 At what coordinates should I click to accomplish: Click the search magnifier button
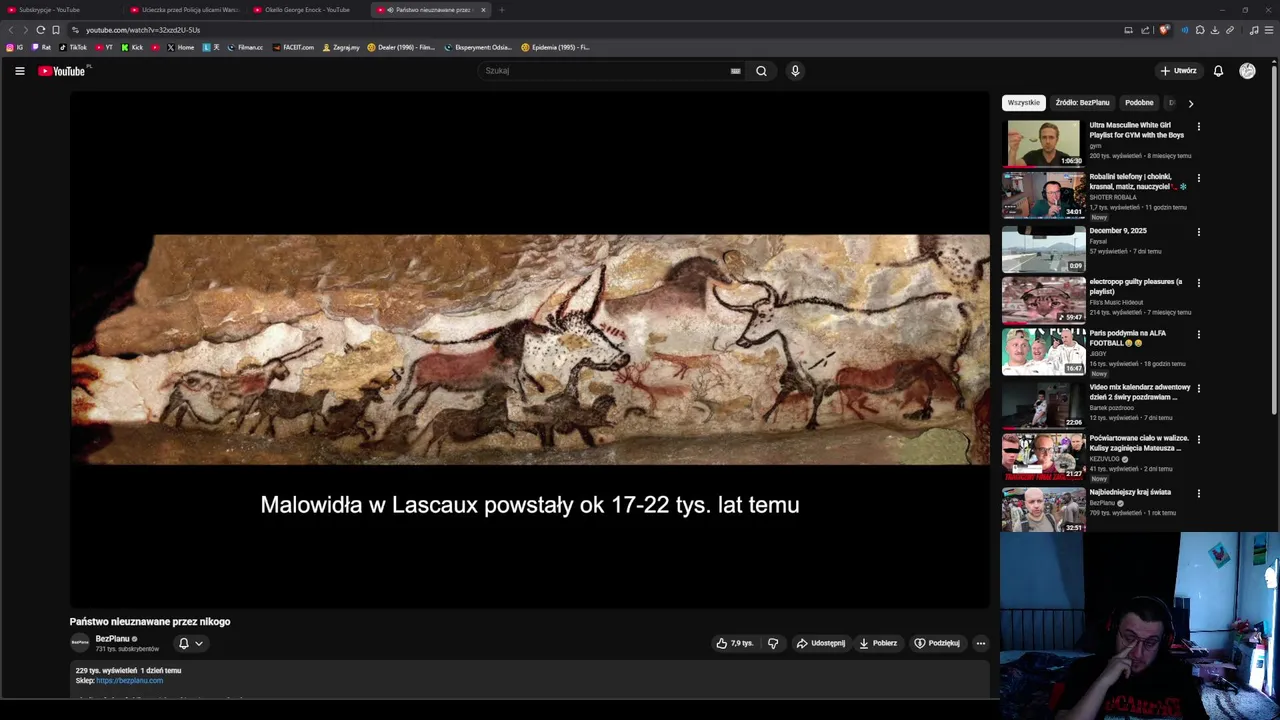(x=761, y=71)
